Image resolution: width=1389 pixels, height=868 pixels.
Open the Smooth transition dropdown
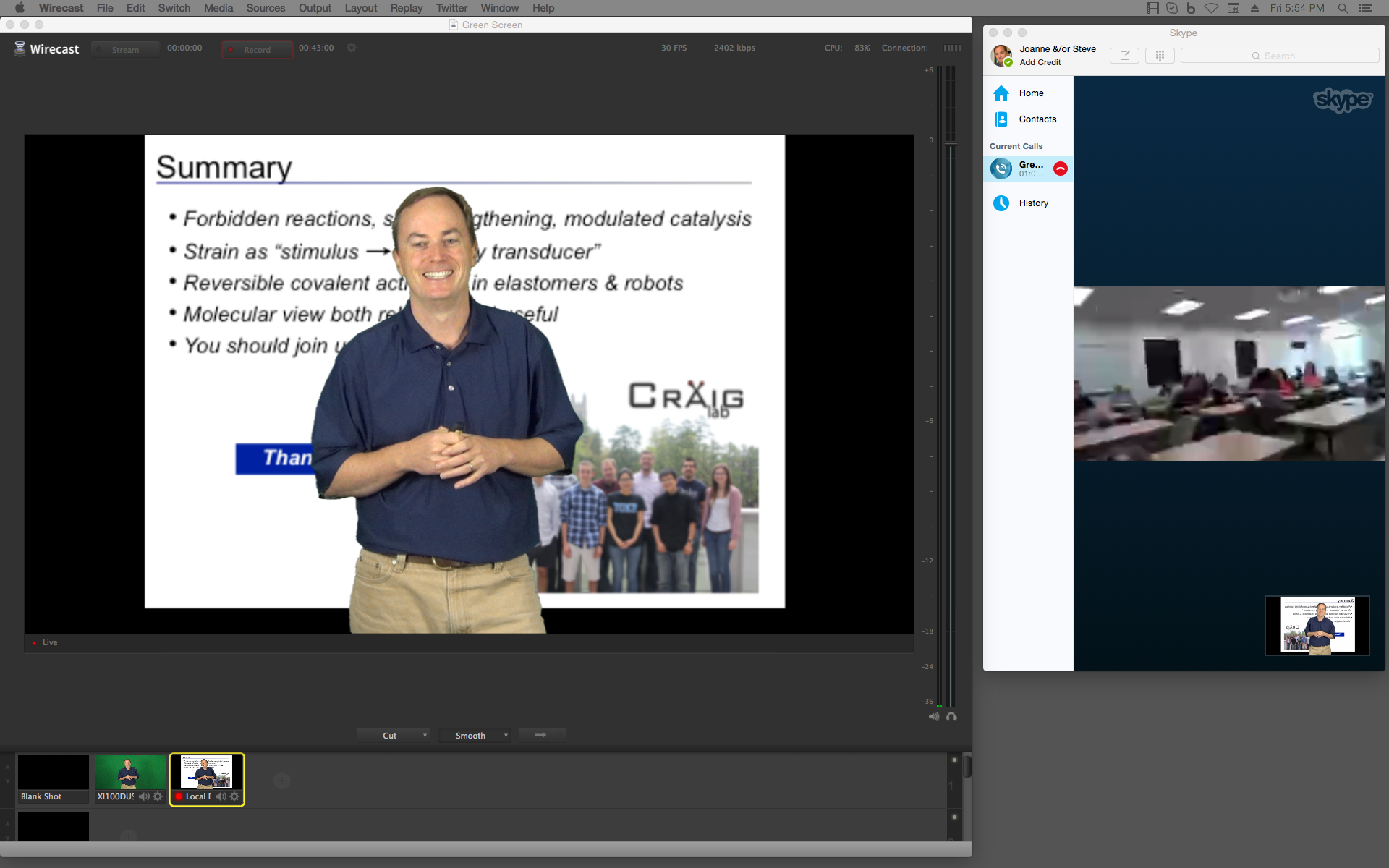click(x=475, y=736)
